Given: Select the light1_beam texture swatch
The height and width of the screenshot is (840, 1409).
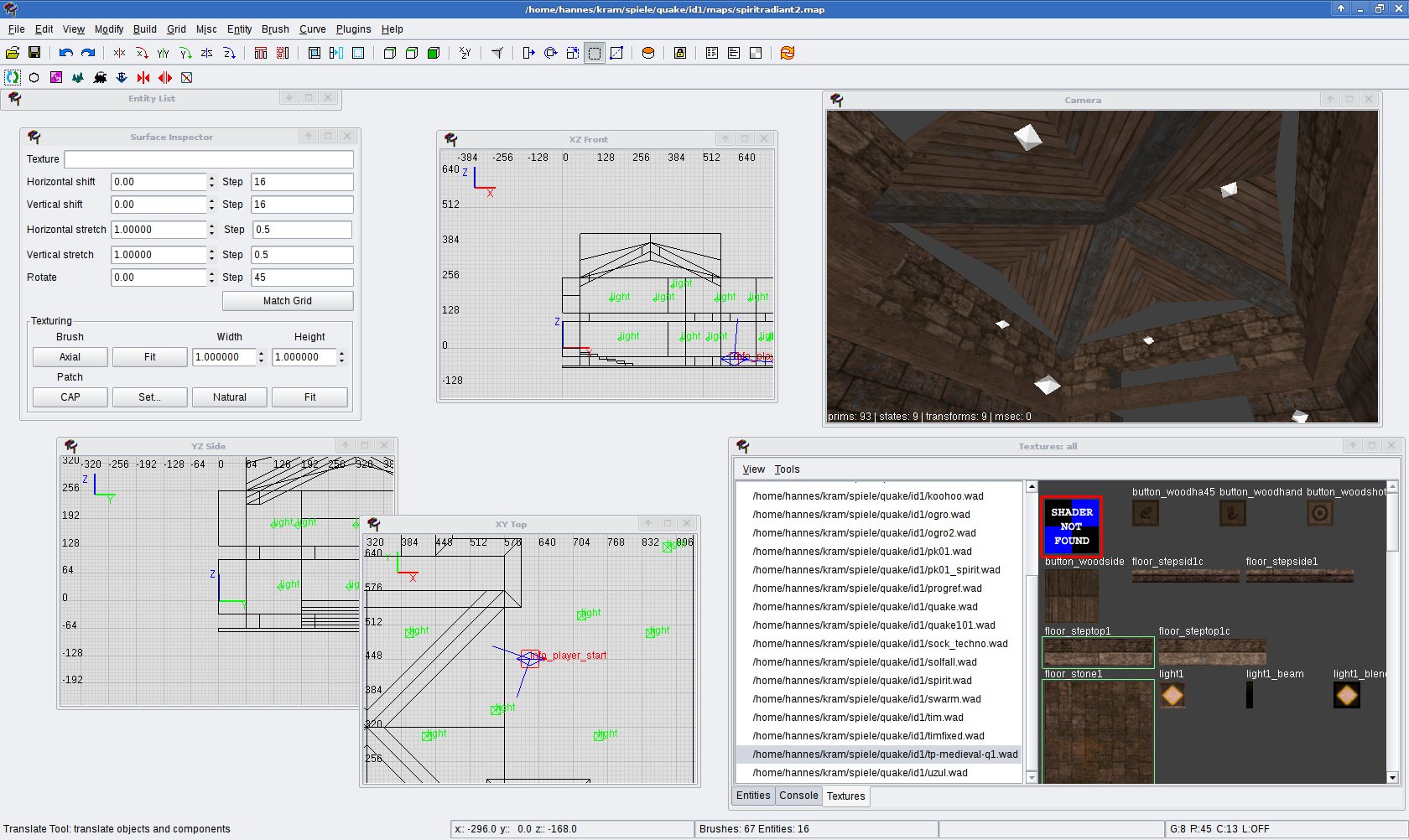Looking at the screenshot, I should (1250, 695).
